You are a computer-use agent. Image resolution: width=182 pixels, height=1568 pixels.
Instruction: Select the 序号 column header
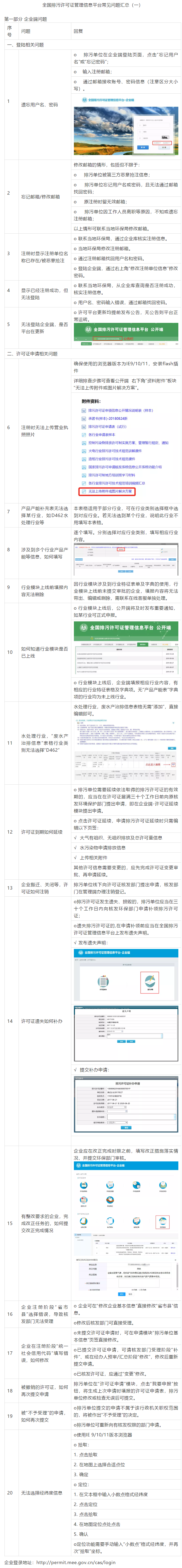[9, 31]
